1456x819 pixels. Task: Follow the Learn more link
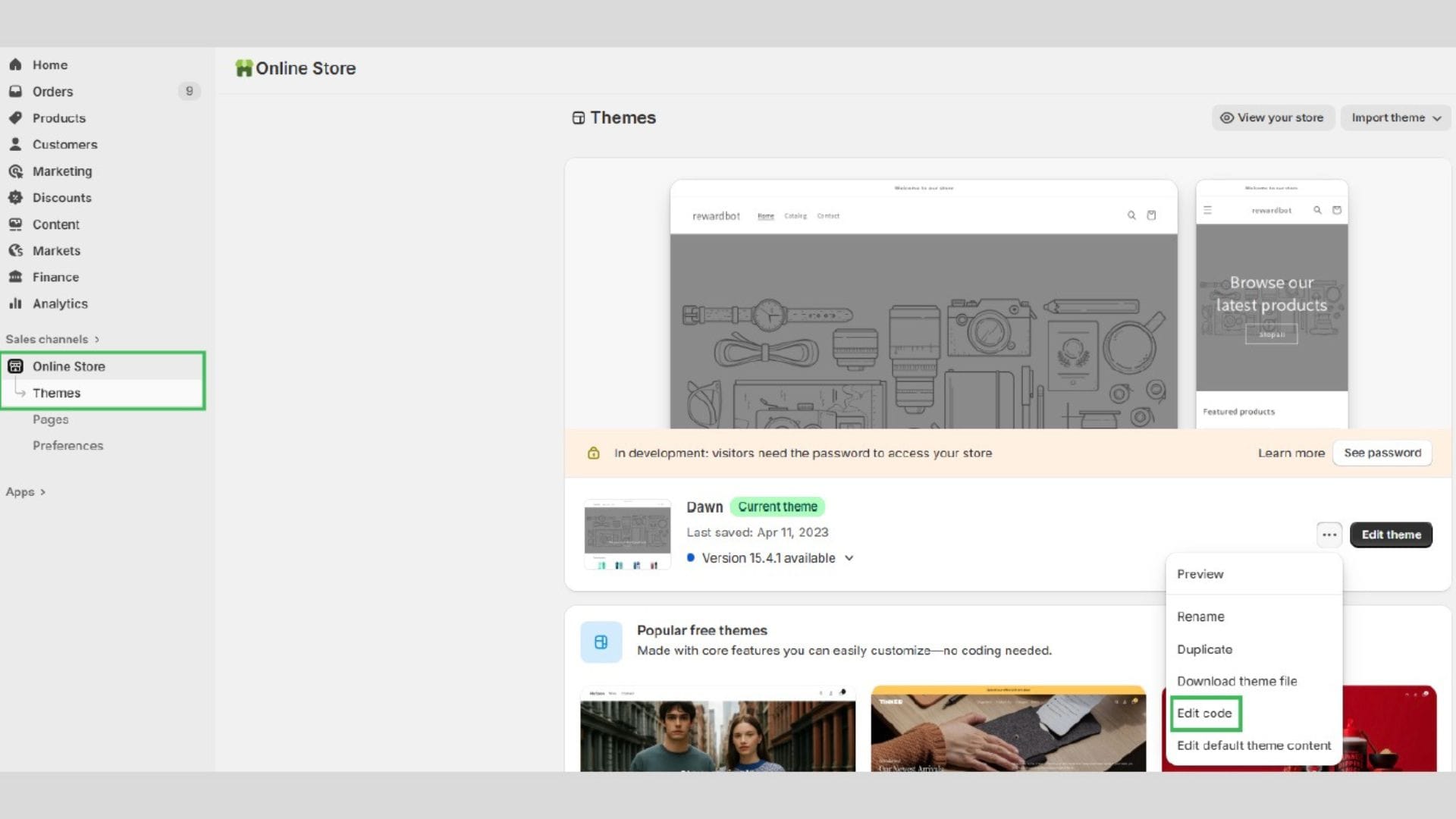tap(1291, 453)
